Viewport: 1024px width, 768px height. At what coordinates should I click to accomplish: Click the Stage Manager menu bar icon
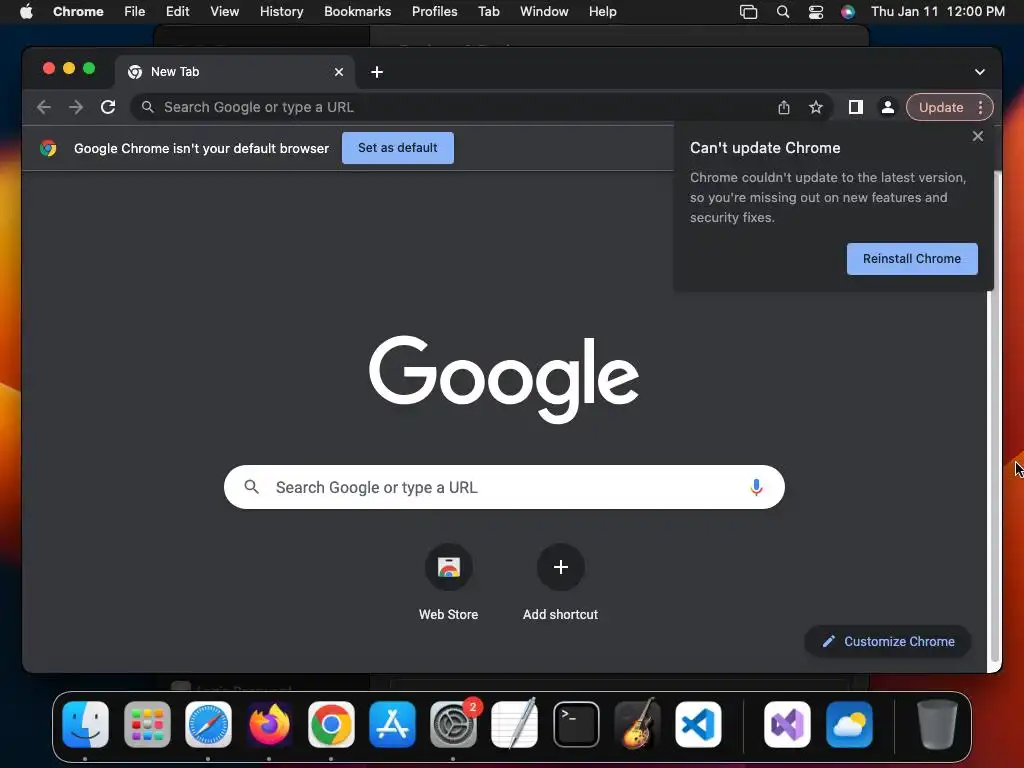click(x=748, y=12)
